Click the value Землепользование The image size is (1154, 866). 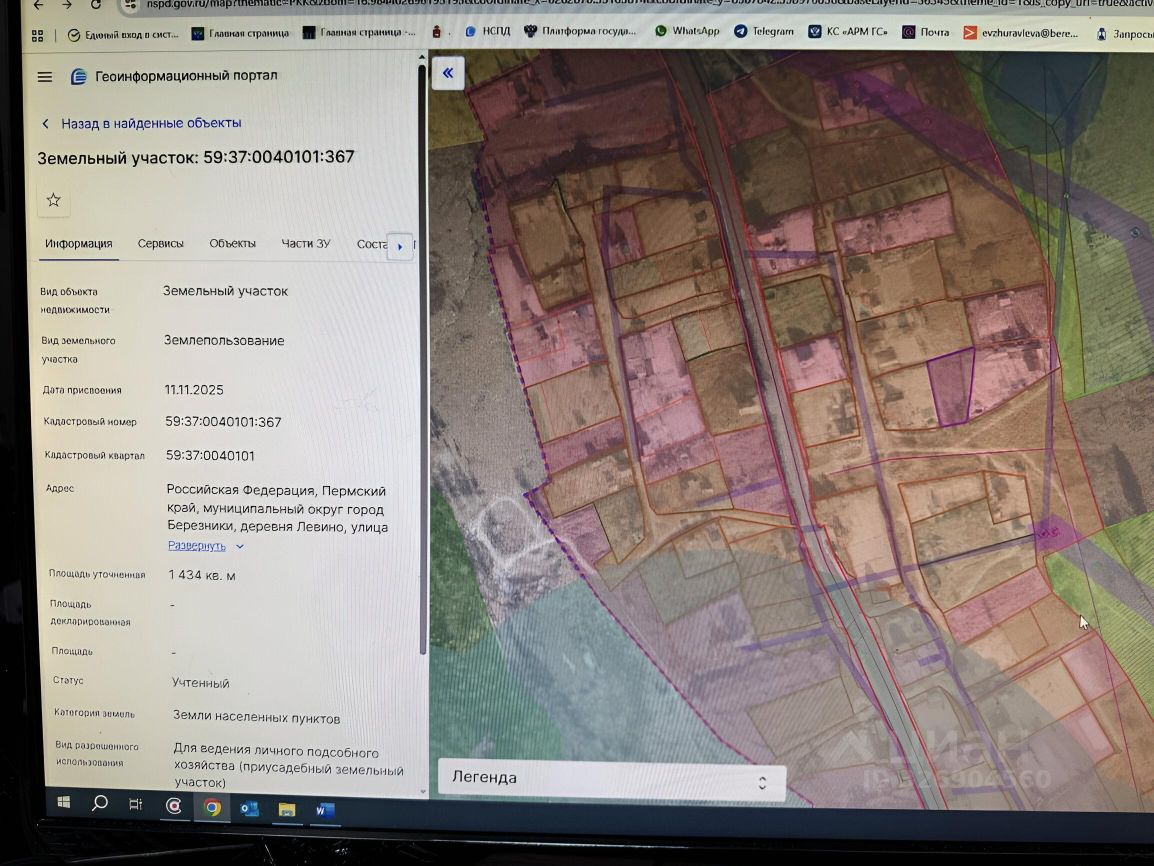click(x=224, y=341)
